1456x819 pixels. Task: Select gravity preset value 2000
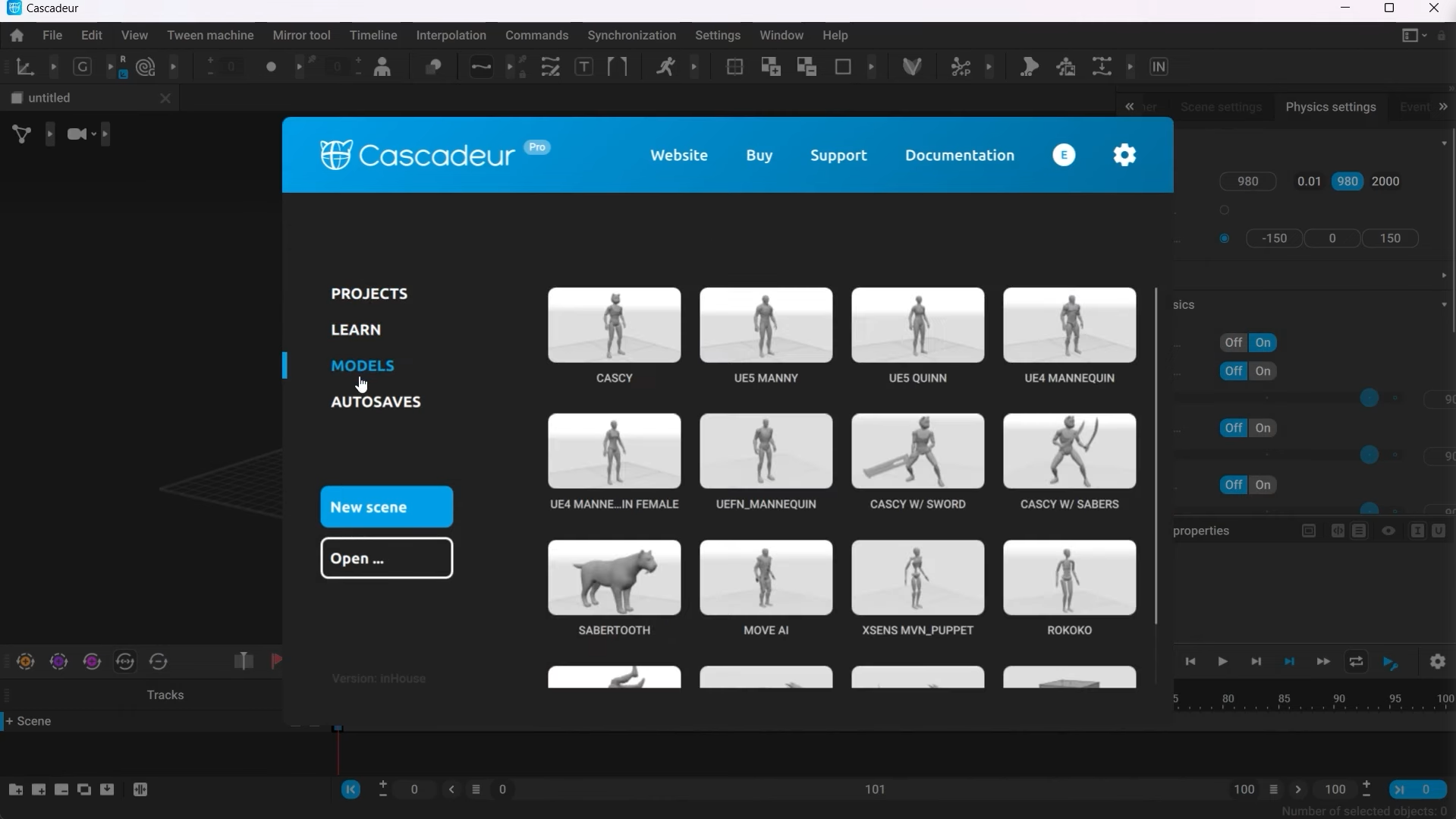pyautogui.click(x=1385, y=181)
